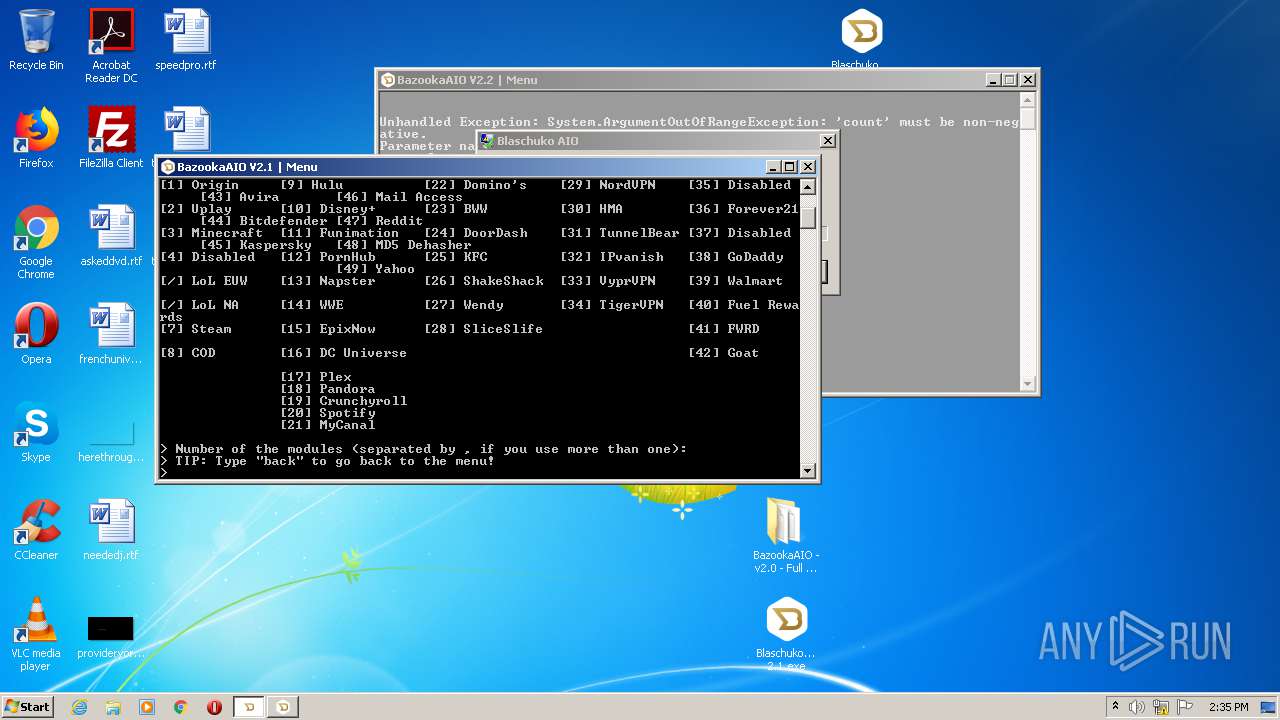Switch to the first Blaschuko taskbar button
Screen dimensions: 1280x720
point(249,707)
